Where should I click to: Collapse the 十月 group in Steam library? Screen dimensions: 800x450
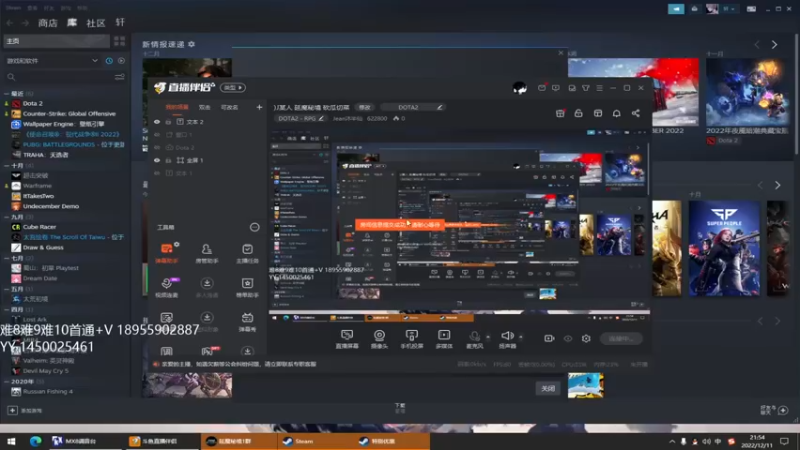[x=7, y=165]
